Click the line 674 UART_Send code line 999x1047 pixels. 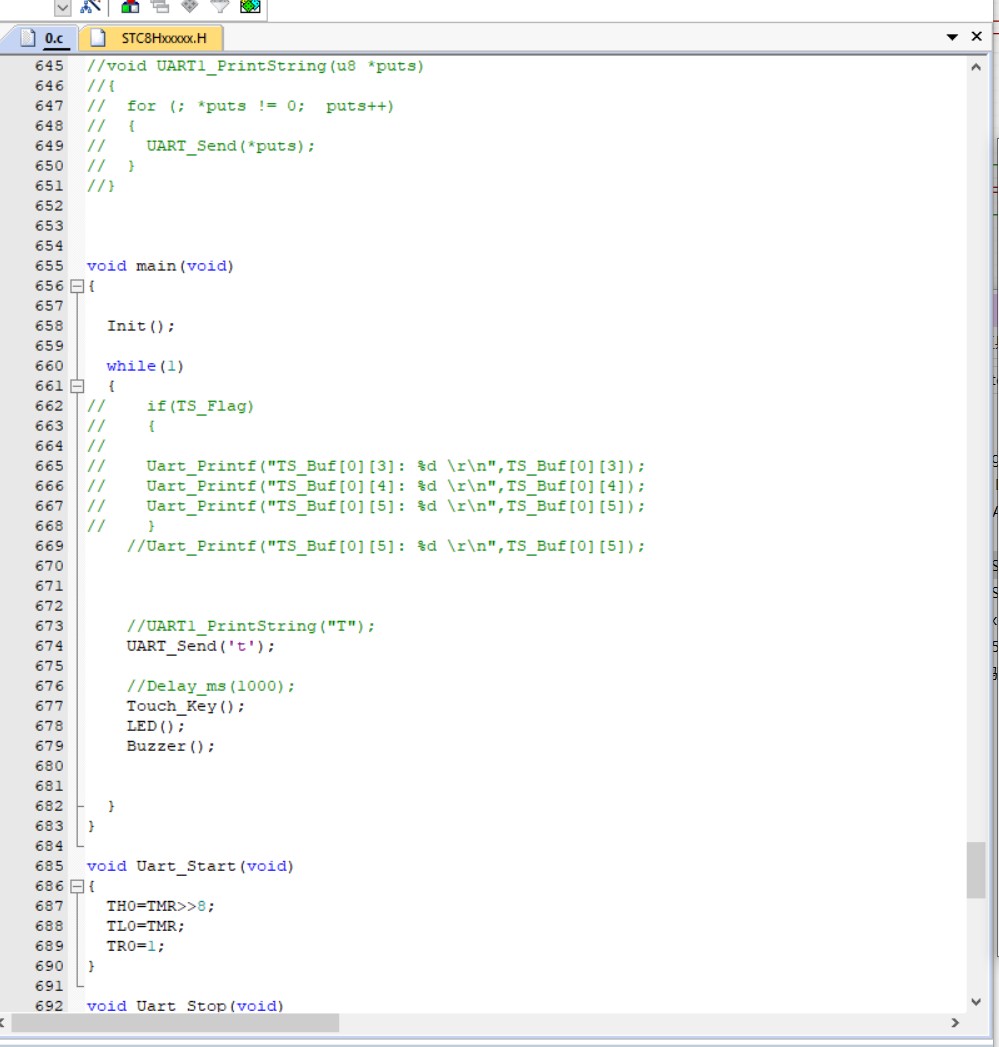[200, 646]
